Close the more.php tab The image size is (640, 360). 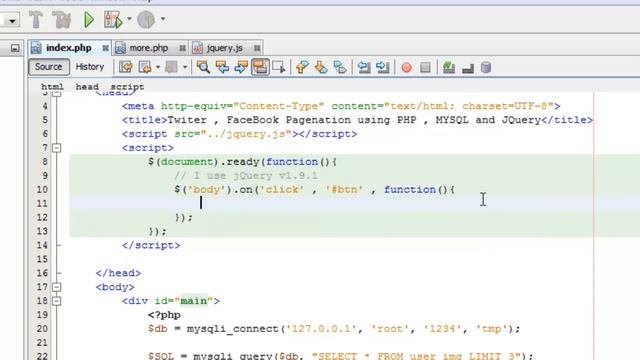(x=182, y=48)
